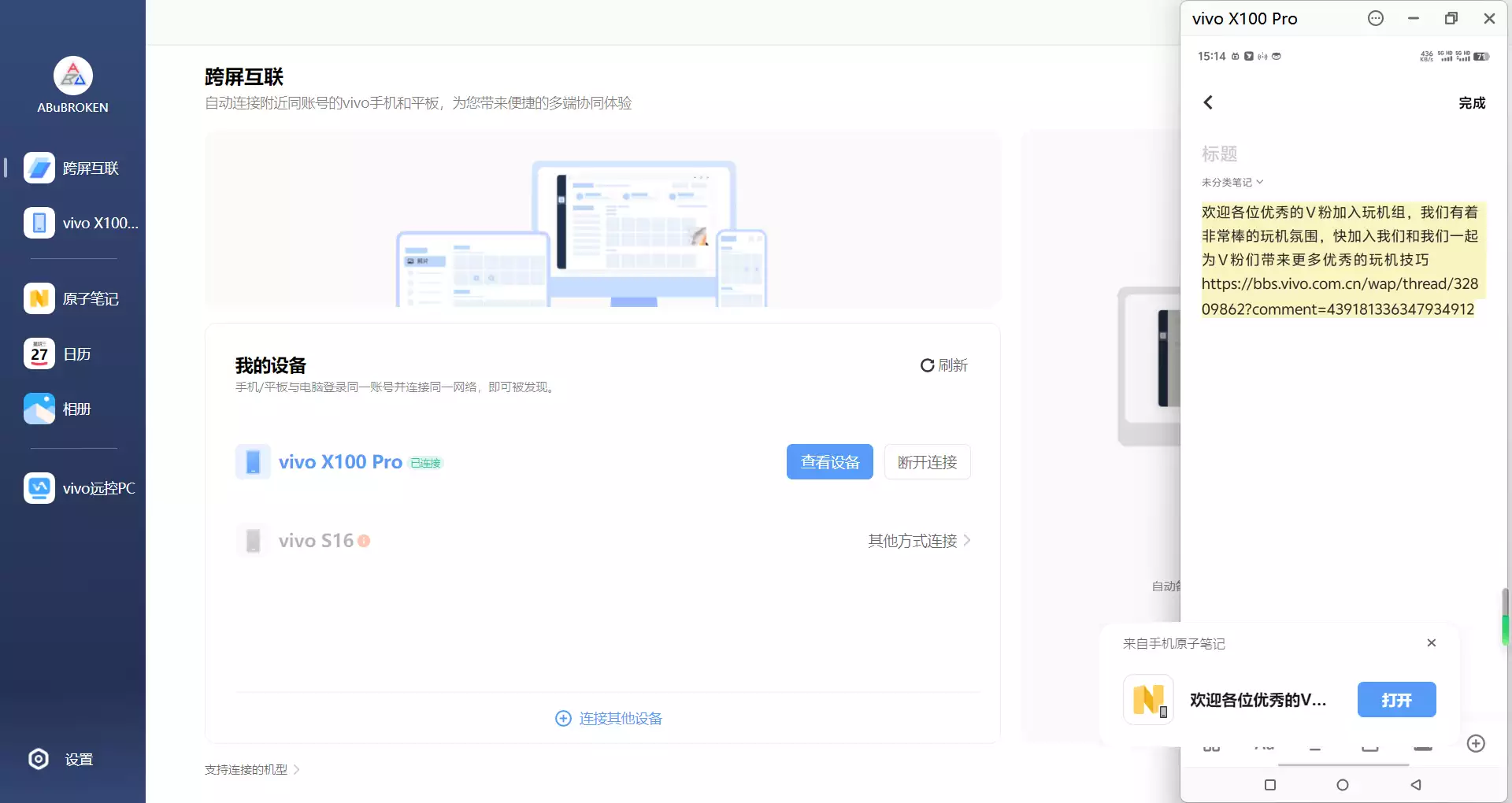The height and width of the screenshot is (803, 1512).
Task: Click the 标题 title field
Action: [1220, 154]
